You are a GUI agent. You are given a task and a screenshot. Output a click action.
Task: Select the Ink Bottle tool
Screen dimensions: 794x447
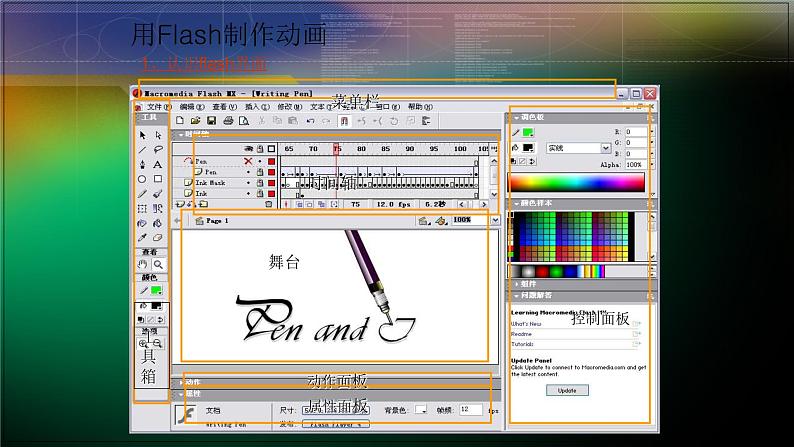click(142, 223)
